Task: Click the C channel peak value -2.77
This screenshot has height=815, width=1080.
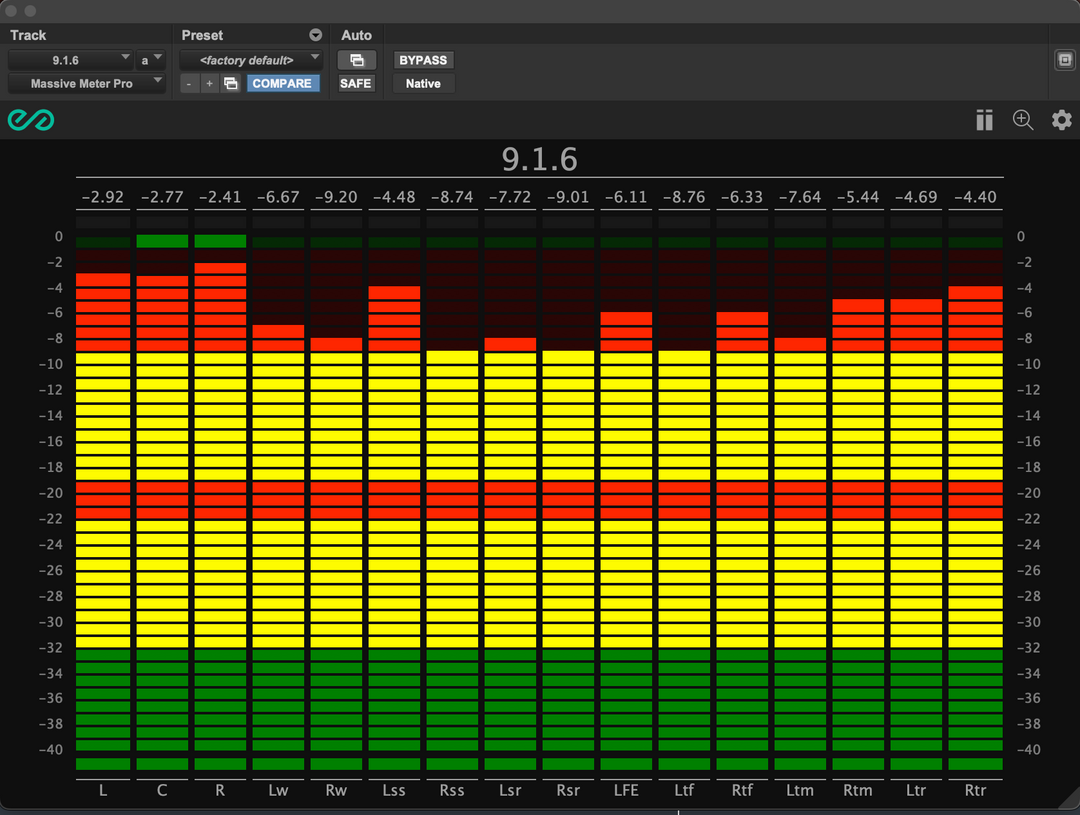Action: 162,197
